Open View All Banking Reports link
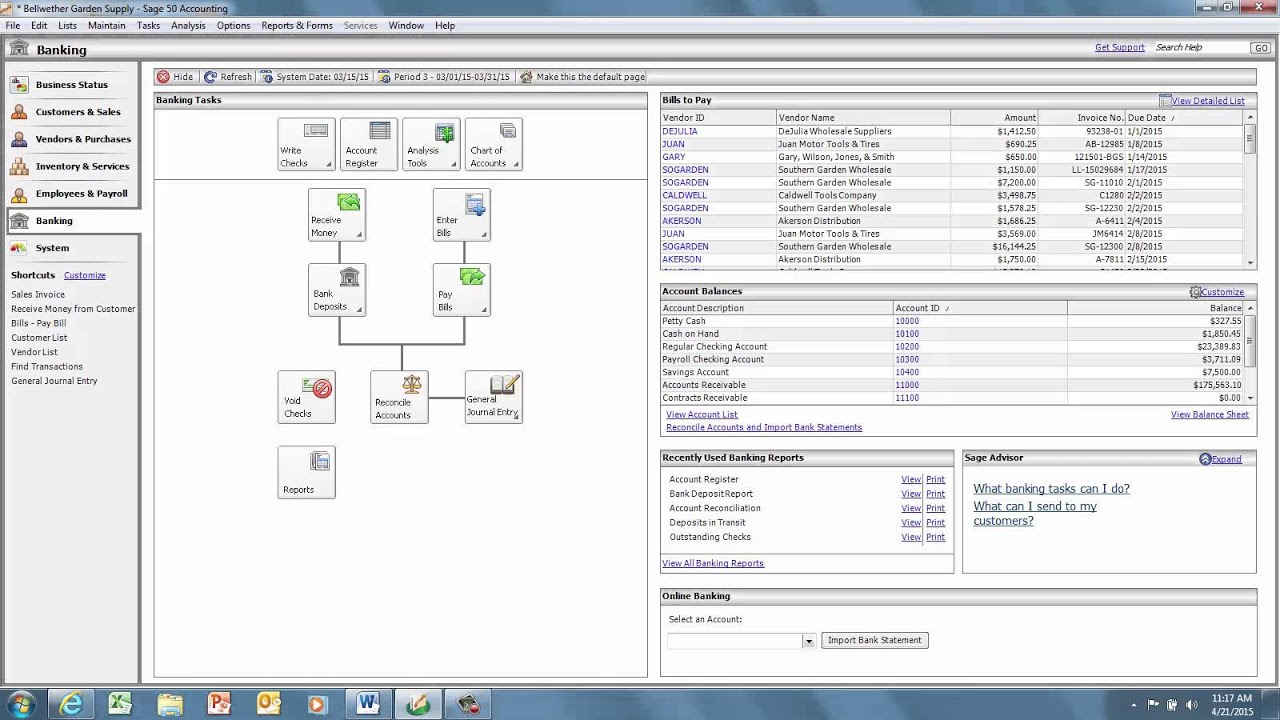The image size is (1280, 720). click(x=713, y=564)
